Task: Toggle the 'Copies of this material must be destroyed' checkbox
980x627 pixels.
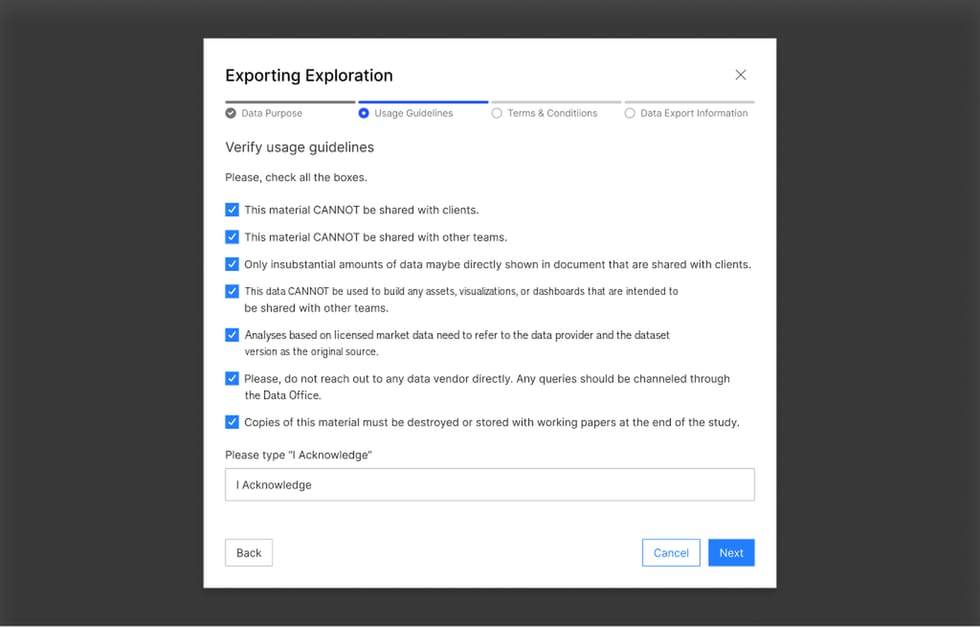Action: pyautogui.click(x=232, y=422)
